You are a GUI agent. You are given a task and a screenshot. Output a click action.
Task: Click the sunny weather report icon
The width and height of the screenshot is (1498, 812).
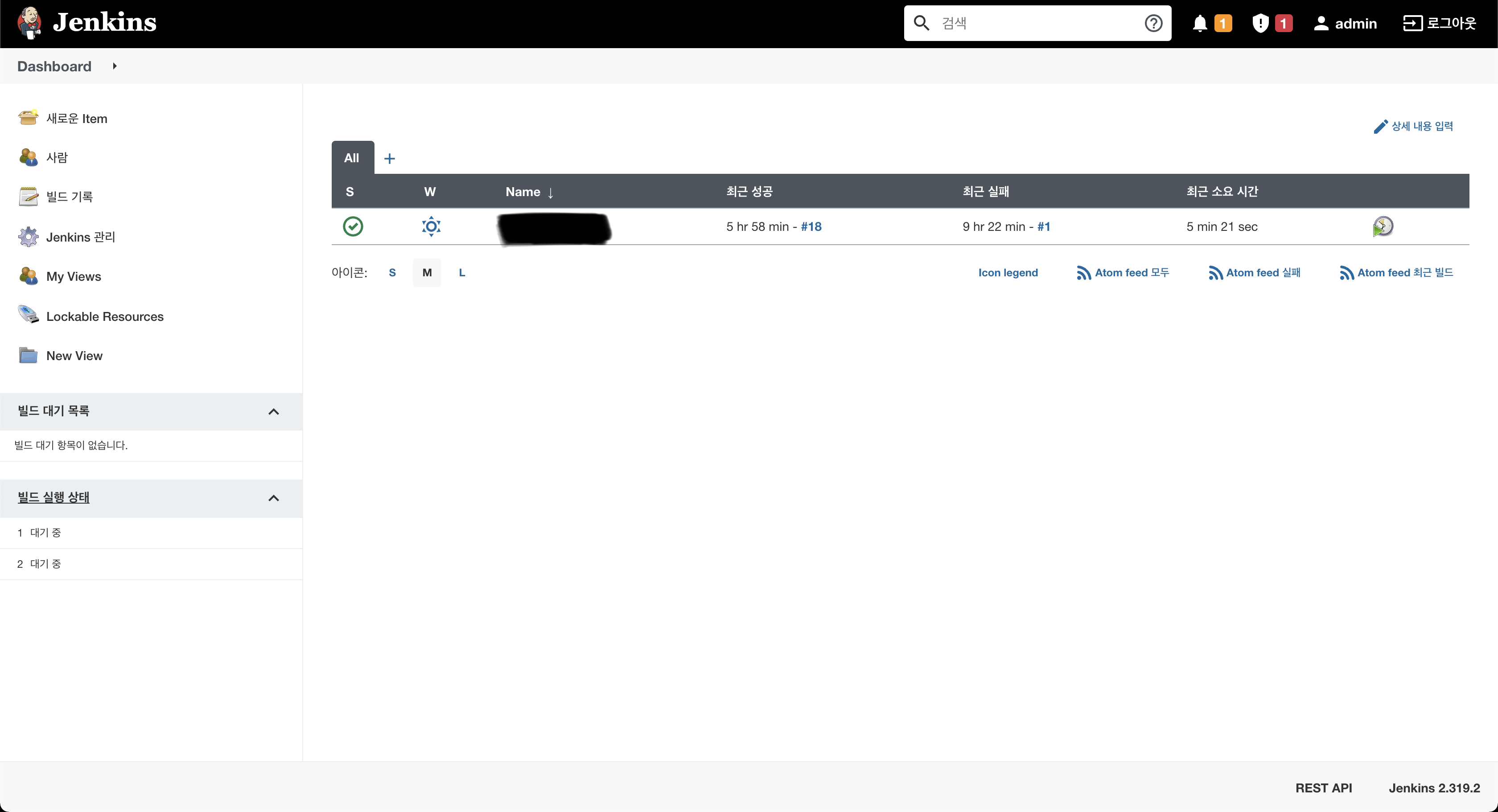tap(431, 226)
